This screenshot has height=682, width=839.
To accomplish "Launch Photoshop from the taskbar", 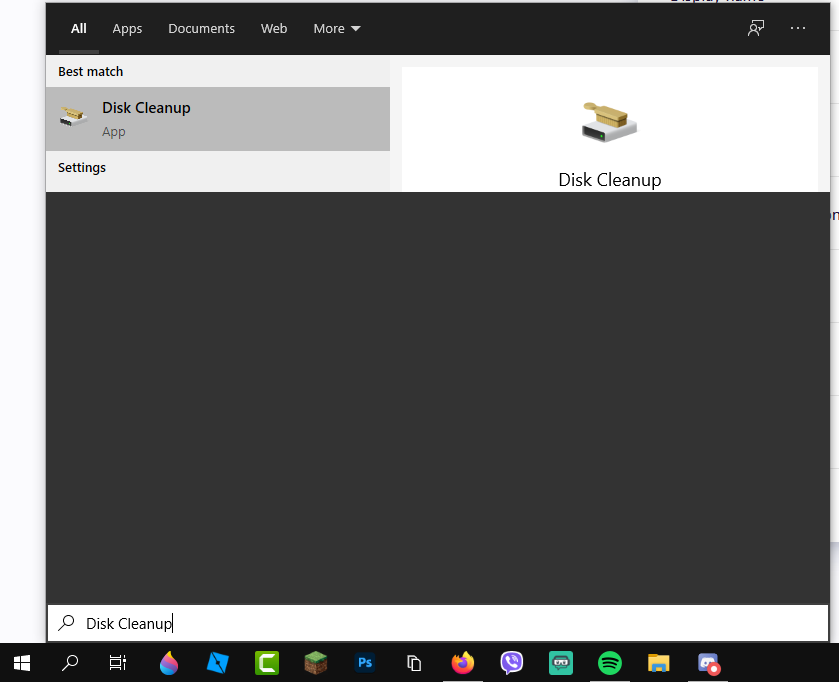I will [365, 663].
